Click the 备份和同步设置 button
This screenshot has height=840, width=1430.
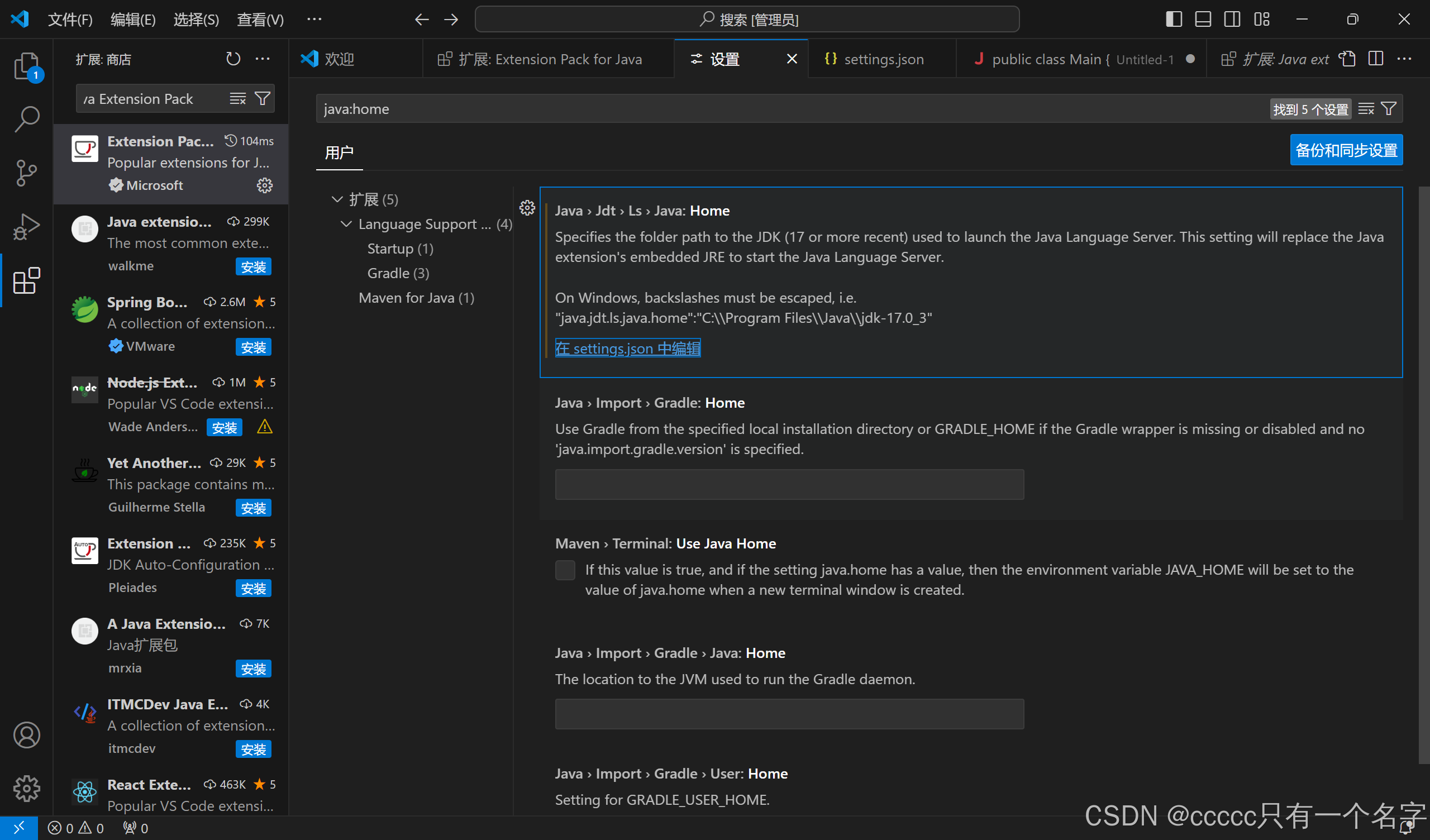(1346, 150)
